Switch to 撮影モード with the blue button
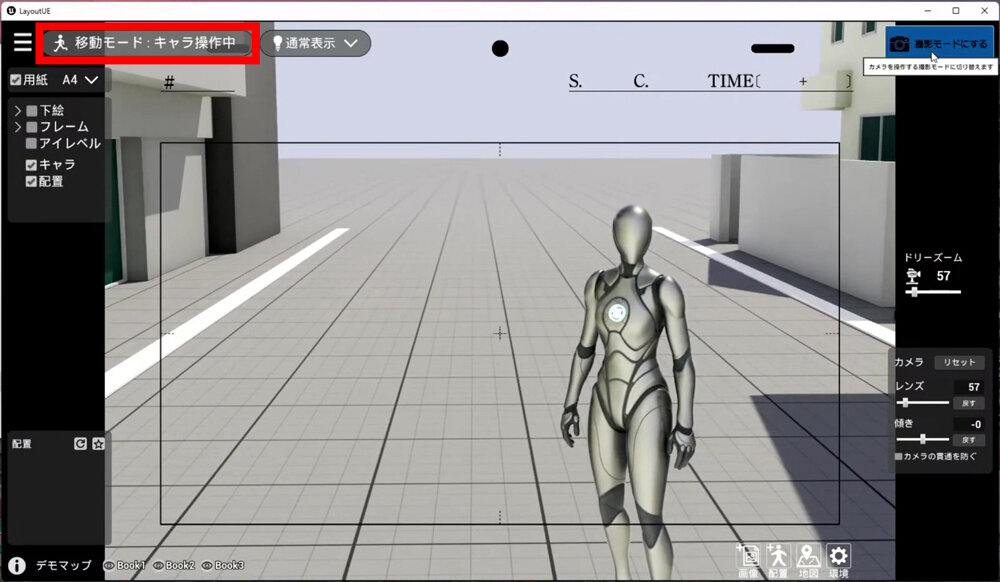Screen dimensions: 1000x582 (939, 44)
